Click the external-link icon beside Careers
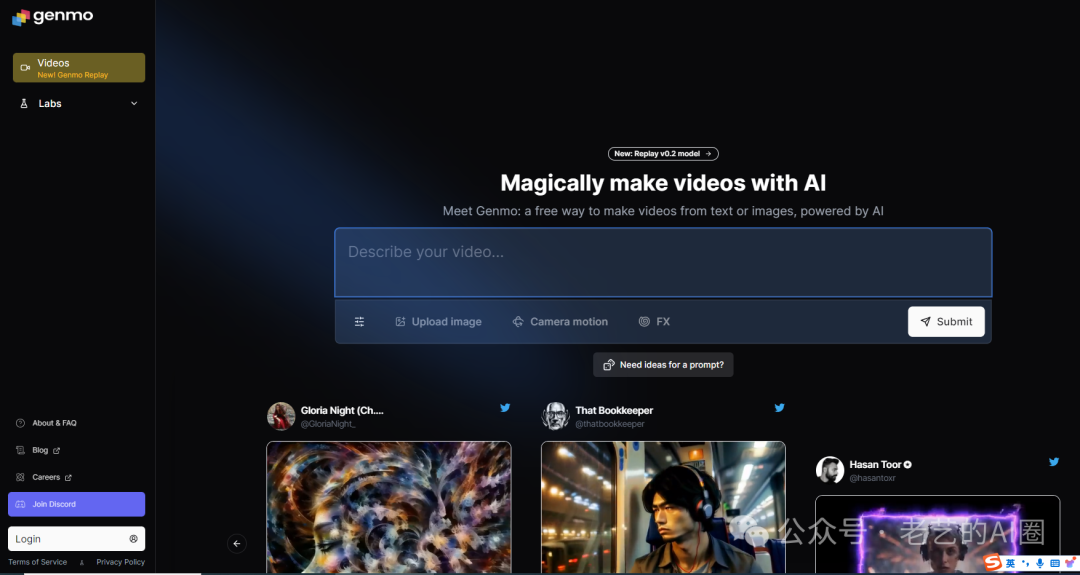The height and width of the screenshot is (575, 1080). pyautogui.click(x=68, y=477)
